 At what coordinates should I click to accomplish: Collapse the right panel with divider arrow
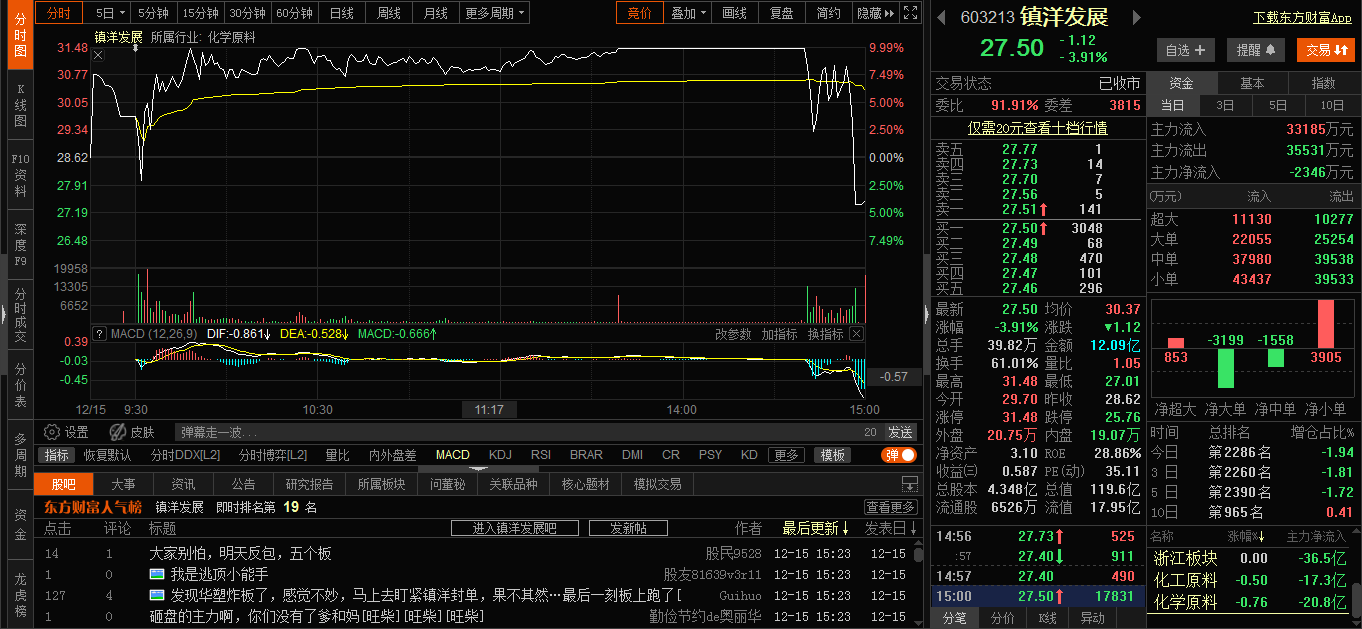coord(926,315)
